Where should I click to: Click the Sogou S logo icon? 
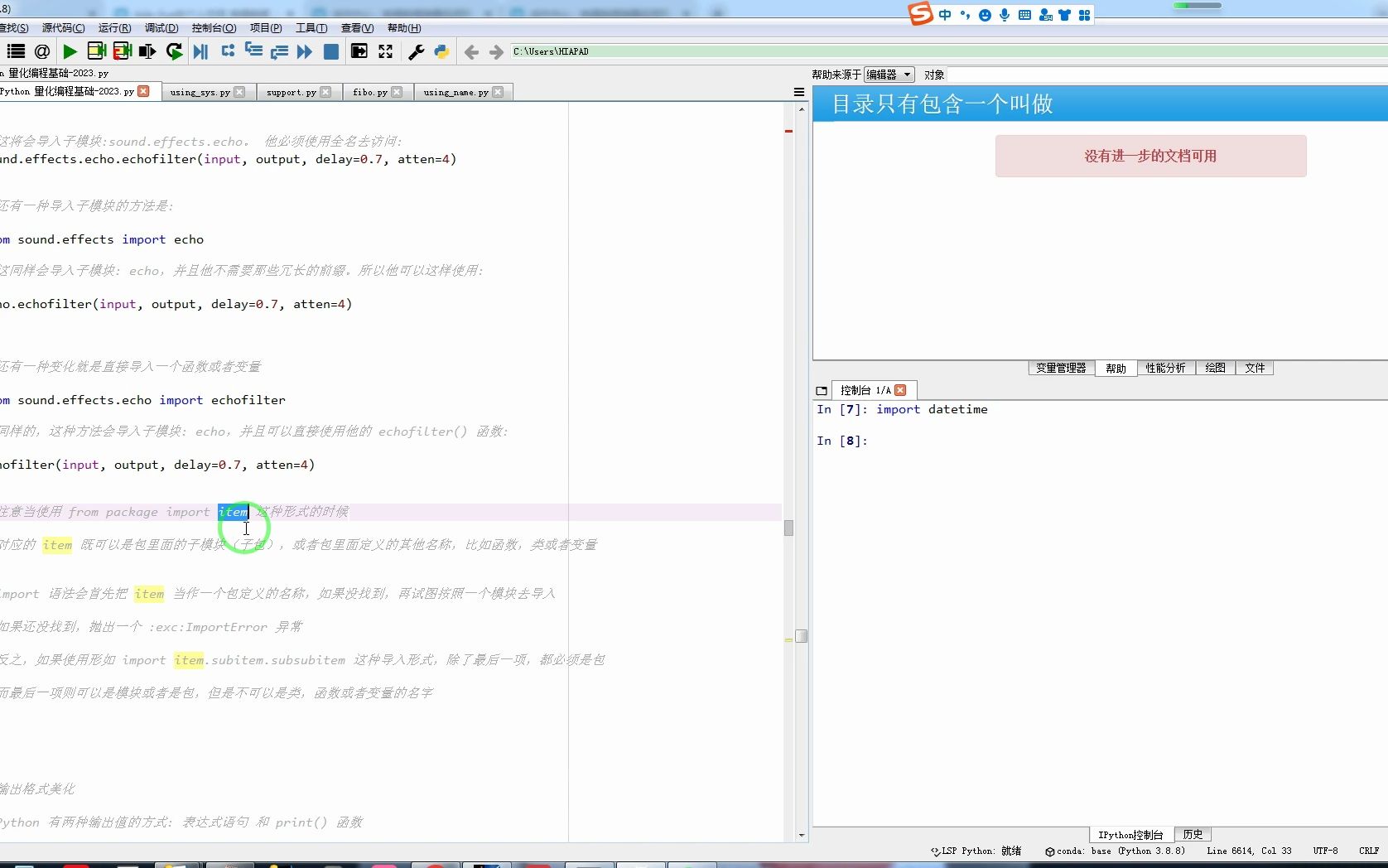920,14
